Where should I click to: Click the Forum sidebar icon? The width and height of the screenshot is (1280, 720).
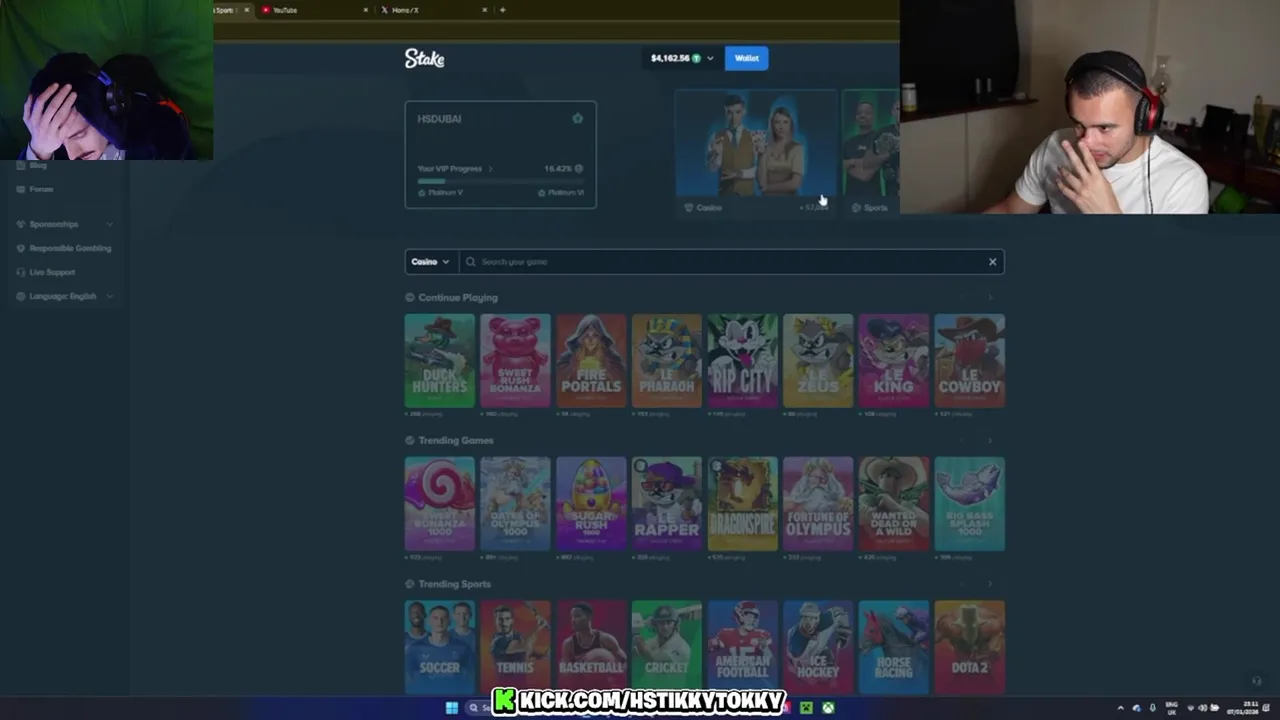click(x=21, y=189)
